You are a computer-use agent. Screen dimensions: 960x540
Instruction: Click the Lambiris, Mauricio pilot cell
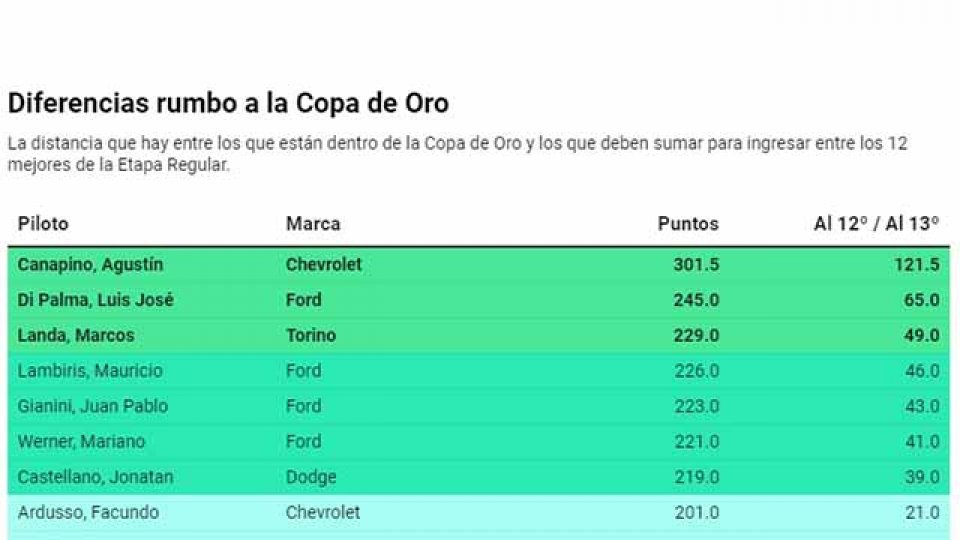point(90,371)
